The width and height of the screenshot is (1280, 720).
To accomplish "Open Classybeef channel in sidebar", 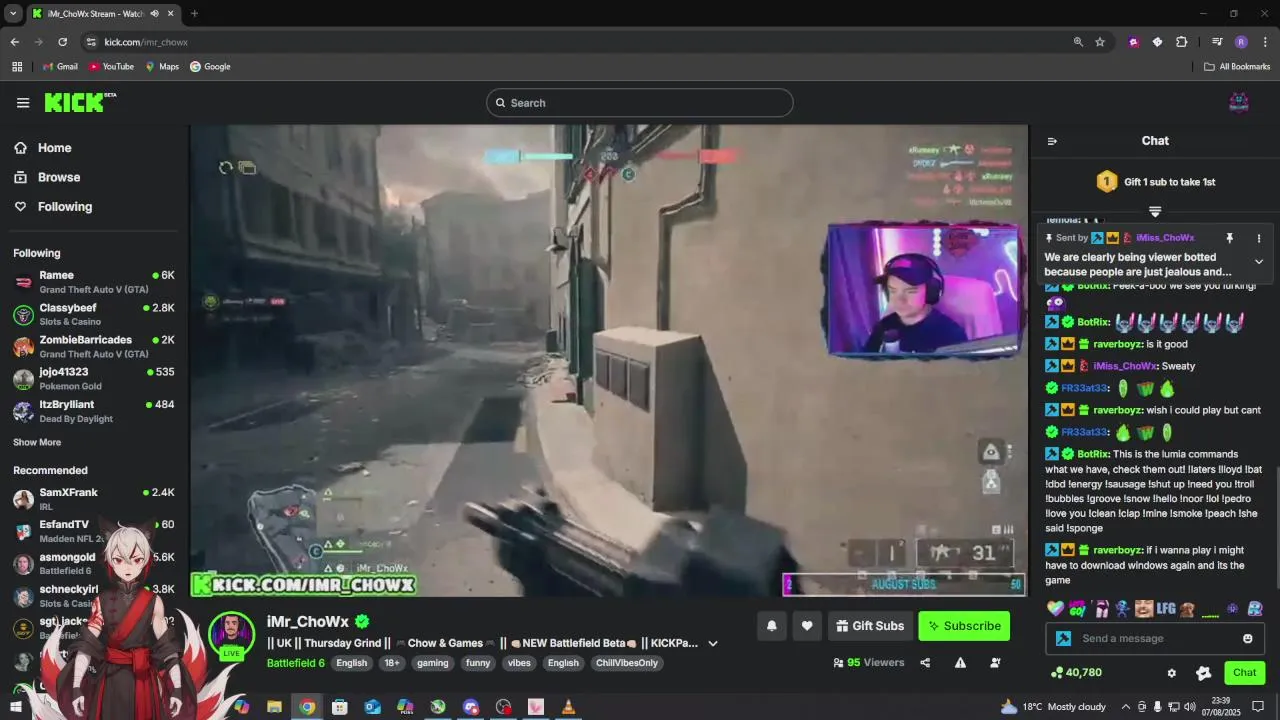I will pyautogui.click(x=94, y=315).
